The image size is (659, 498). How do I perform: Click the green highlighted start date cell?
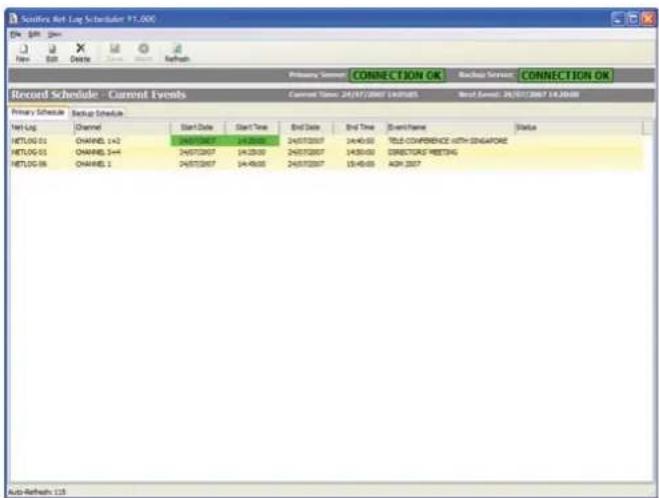pos(198,141)
